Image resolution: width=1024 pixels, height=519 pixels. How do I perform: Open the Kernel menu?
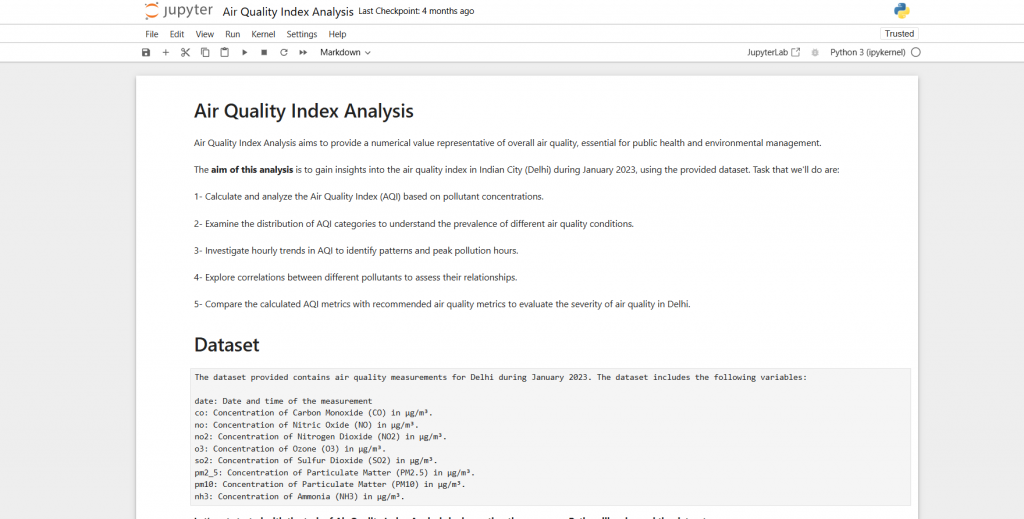tap(263, 34)
